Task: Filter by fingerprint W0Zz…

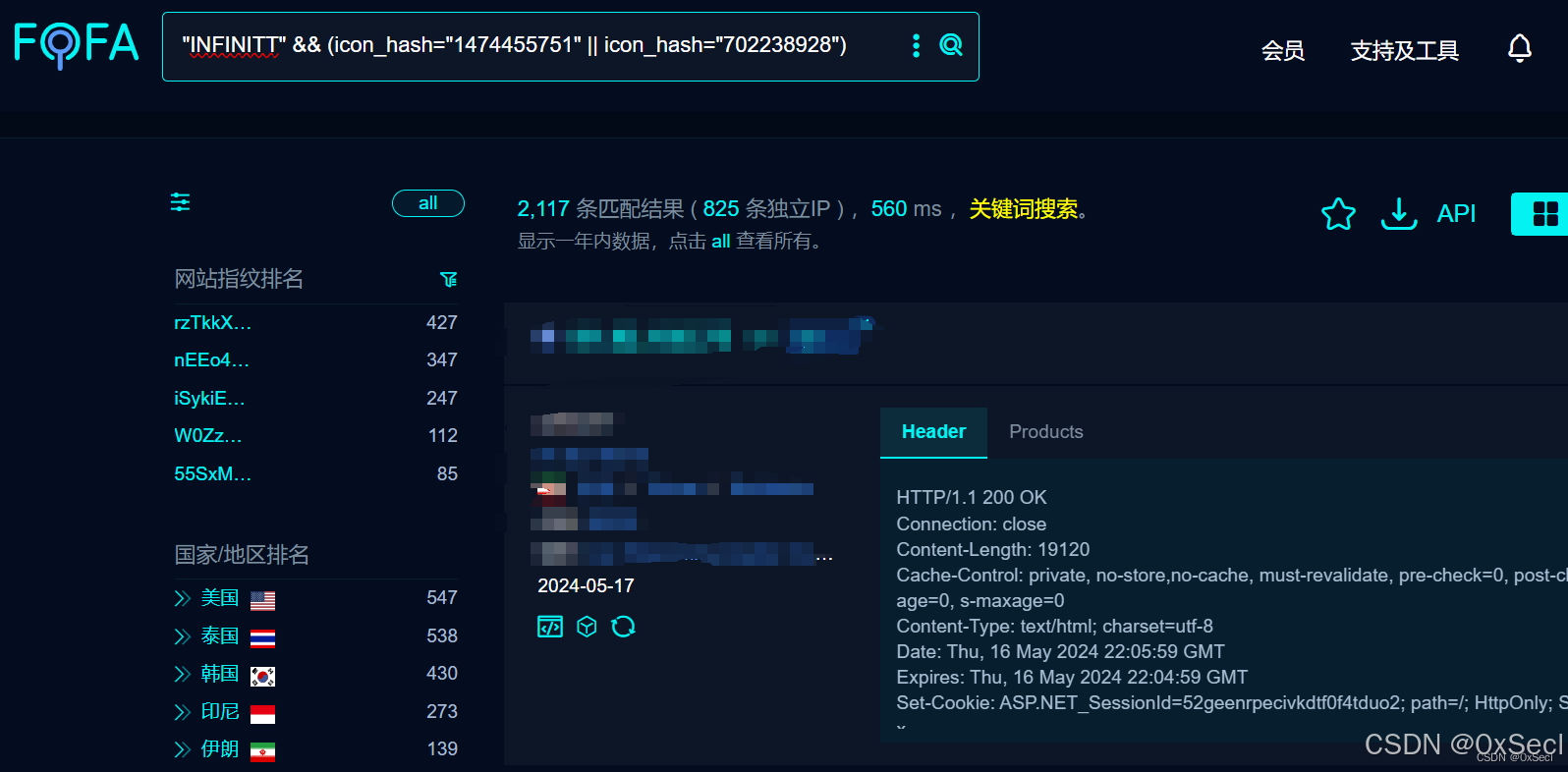Action: (208, 436)
